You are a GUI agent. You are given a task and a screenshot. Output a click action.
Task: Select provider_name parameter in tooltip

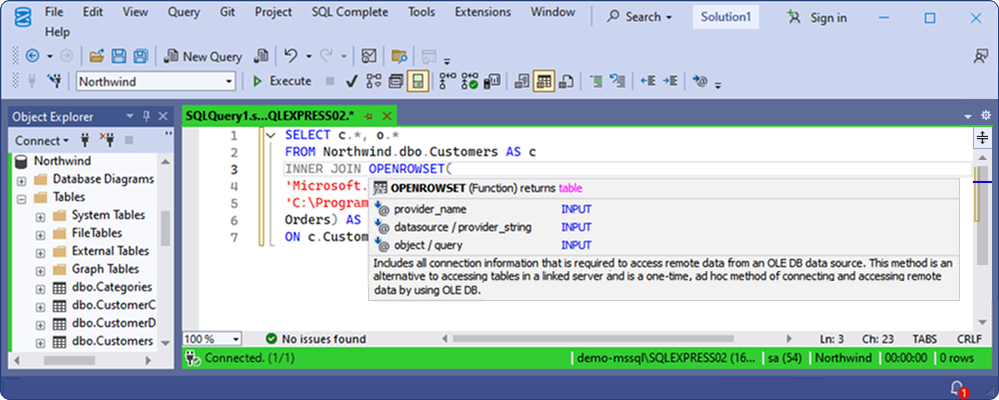click(x=430, y=209)
